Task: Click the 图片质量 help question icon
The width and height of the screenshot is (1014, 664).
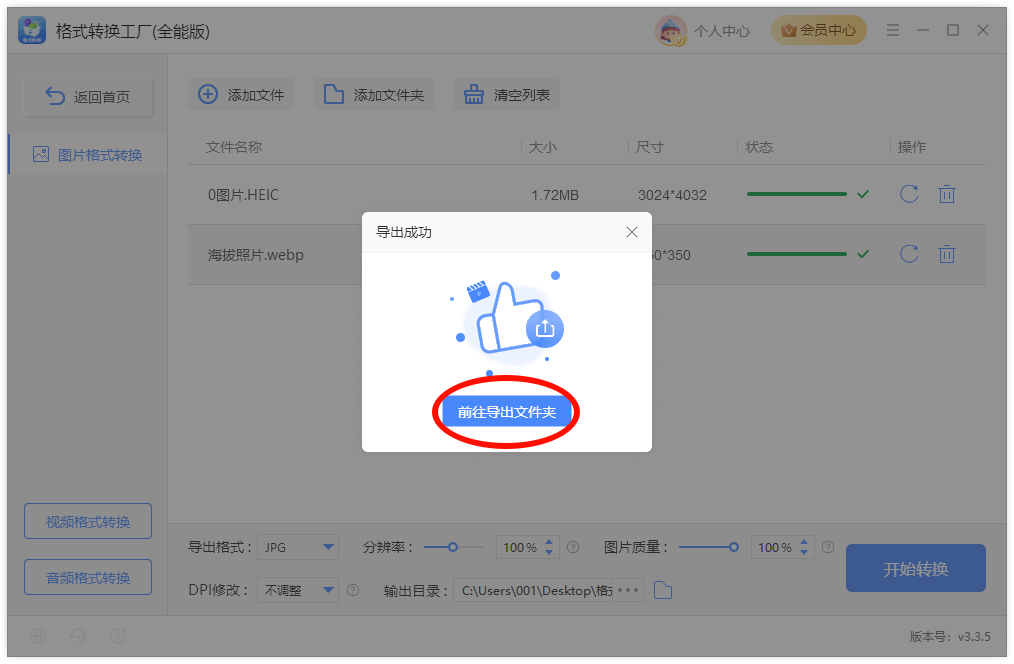Action: (828, 548)
